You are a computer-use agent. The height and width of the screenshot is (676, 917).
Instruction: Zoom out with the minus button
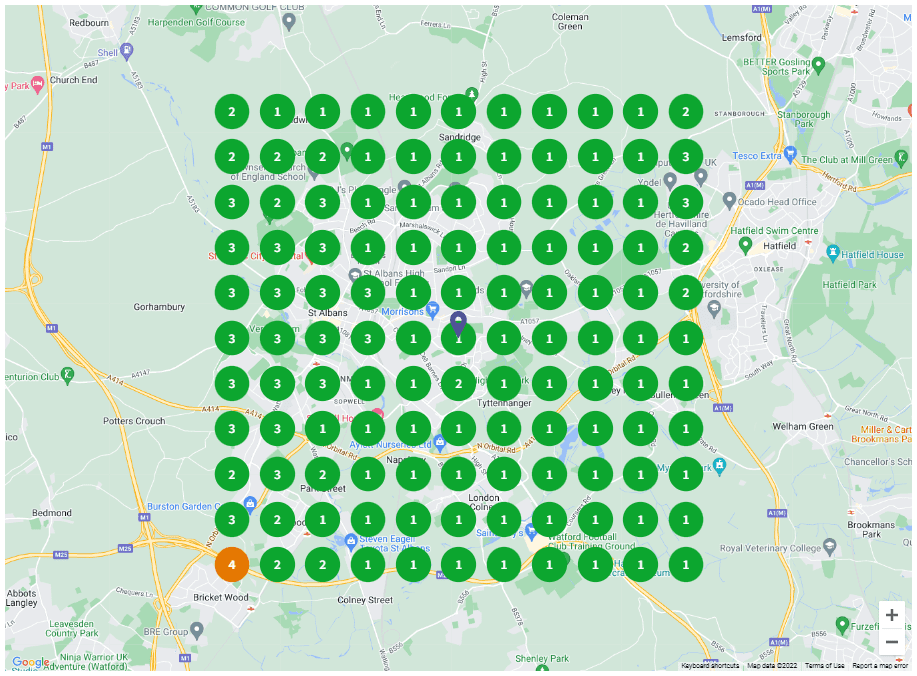point(892,642)
